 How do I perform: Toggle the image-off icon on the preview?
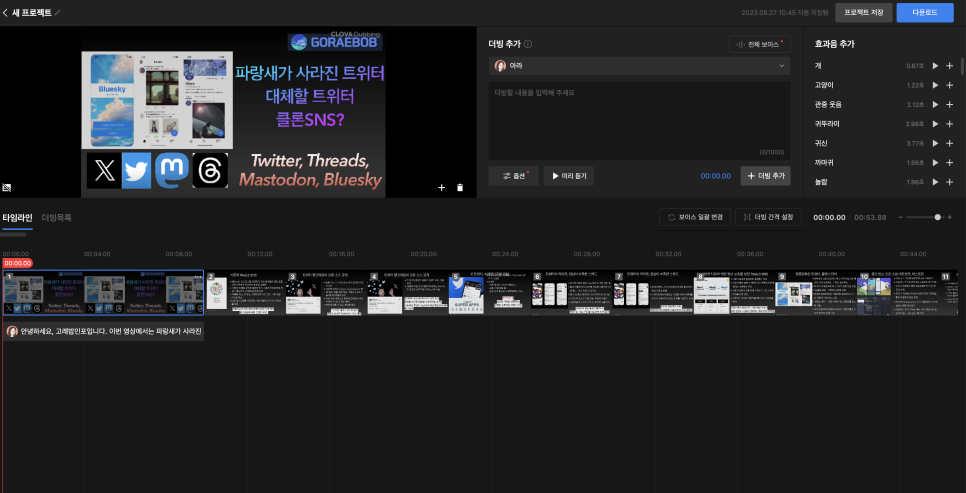click(x=7, y=187)
